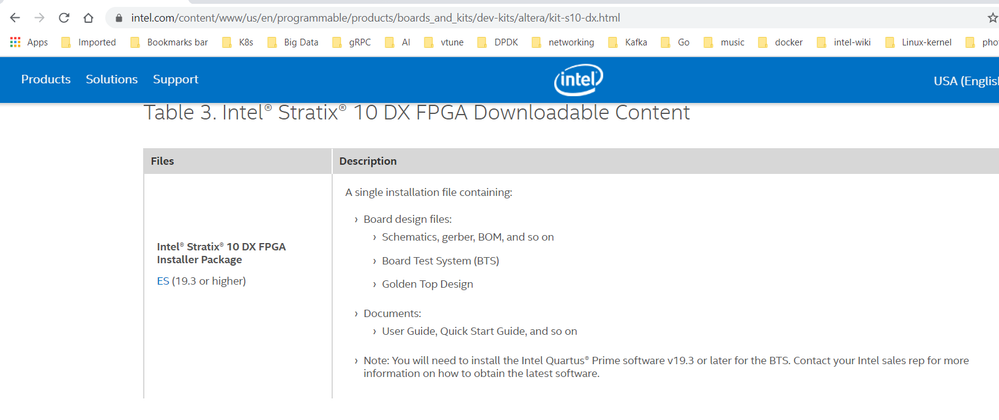Click the padlock site info icon
The width and height of the screenshot is (999, 420).
click(119, 18)
